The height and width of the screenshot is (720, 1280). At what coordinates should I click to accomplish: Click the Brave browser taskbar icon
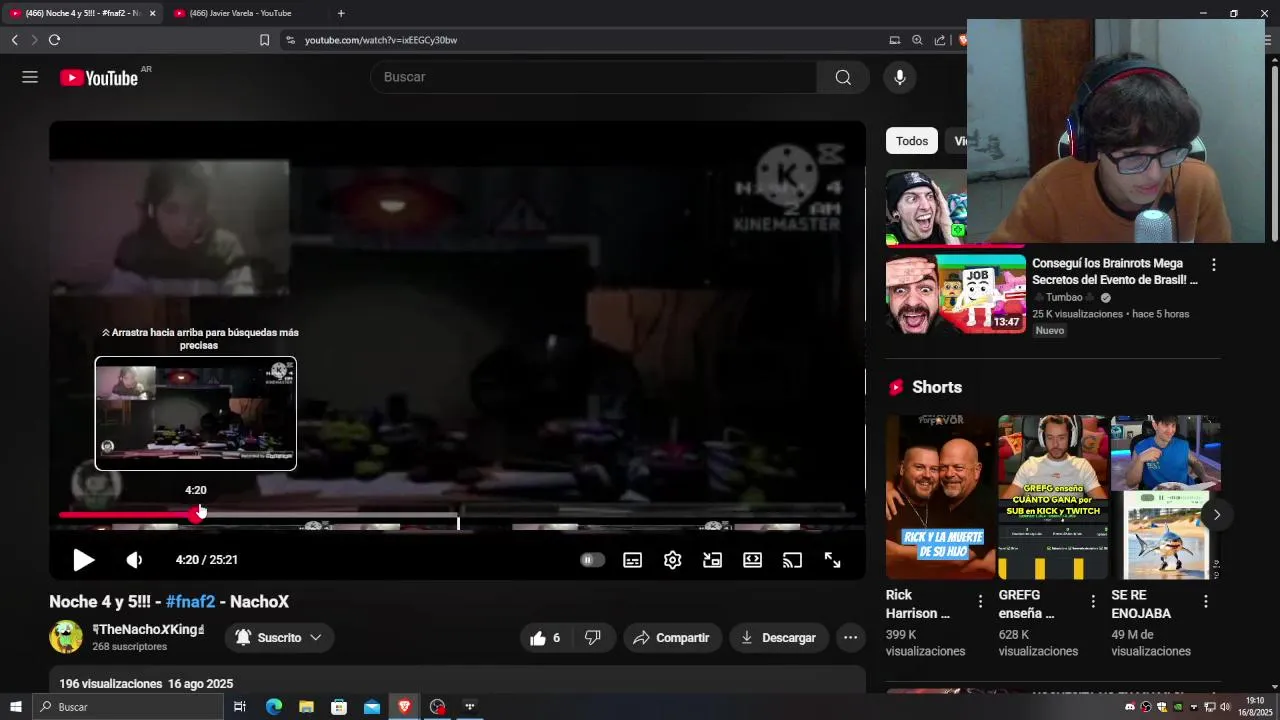click(404, 707)
